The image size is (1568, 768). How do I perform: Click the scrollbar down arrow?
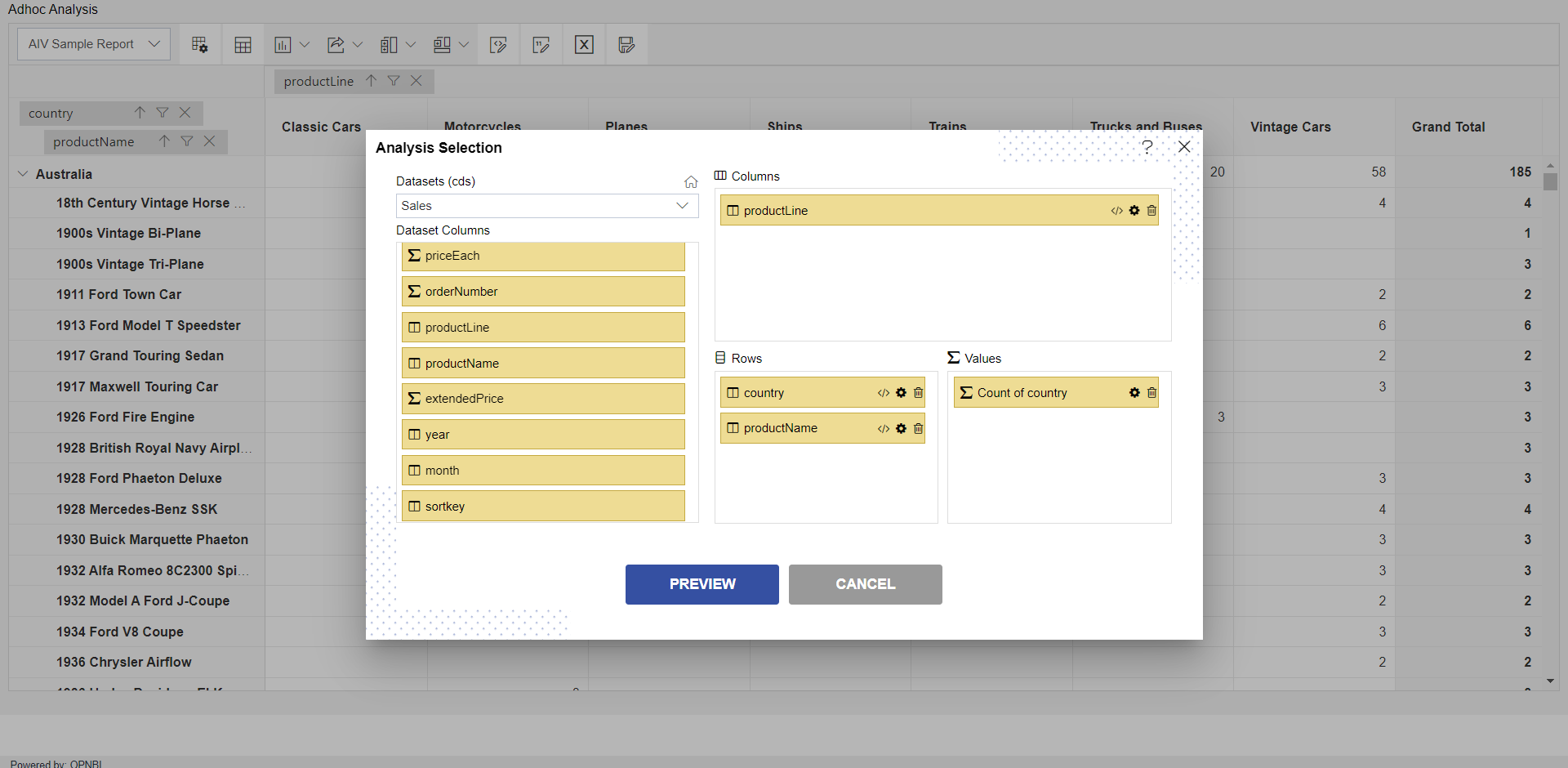1550,681
